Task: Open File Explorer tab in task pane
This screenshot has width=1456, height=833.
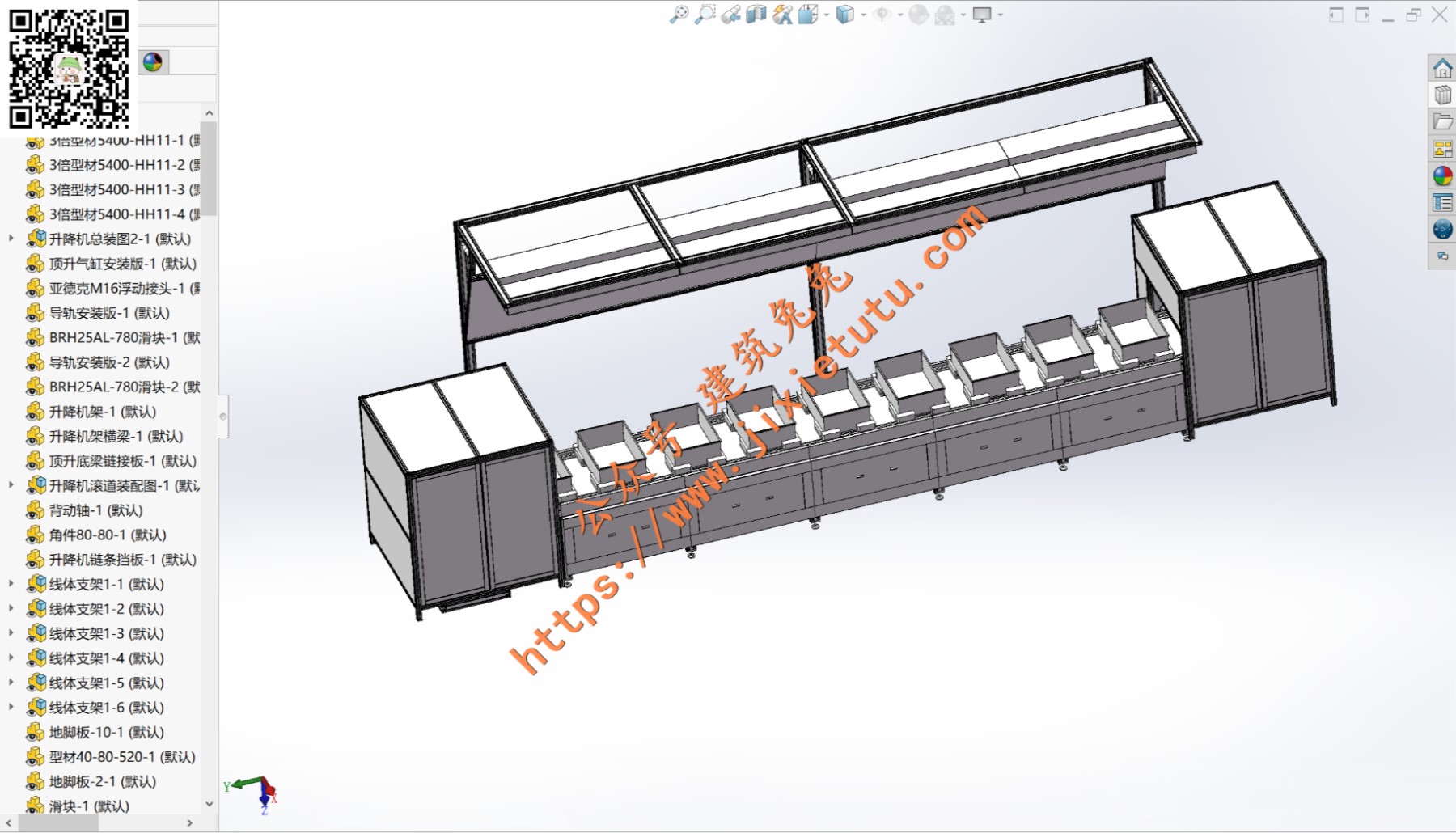Action: click(1442, 122)
